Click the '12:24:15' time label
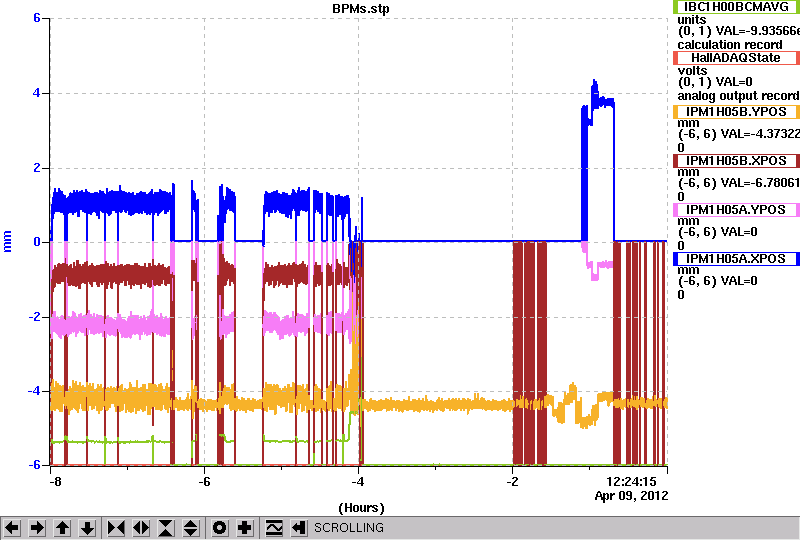This screenshot has width=800, height=540. (x=631, y=482)
